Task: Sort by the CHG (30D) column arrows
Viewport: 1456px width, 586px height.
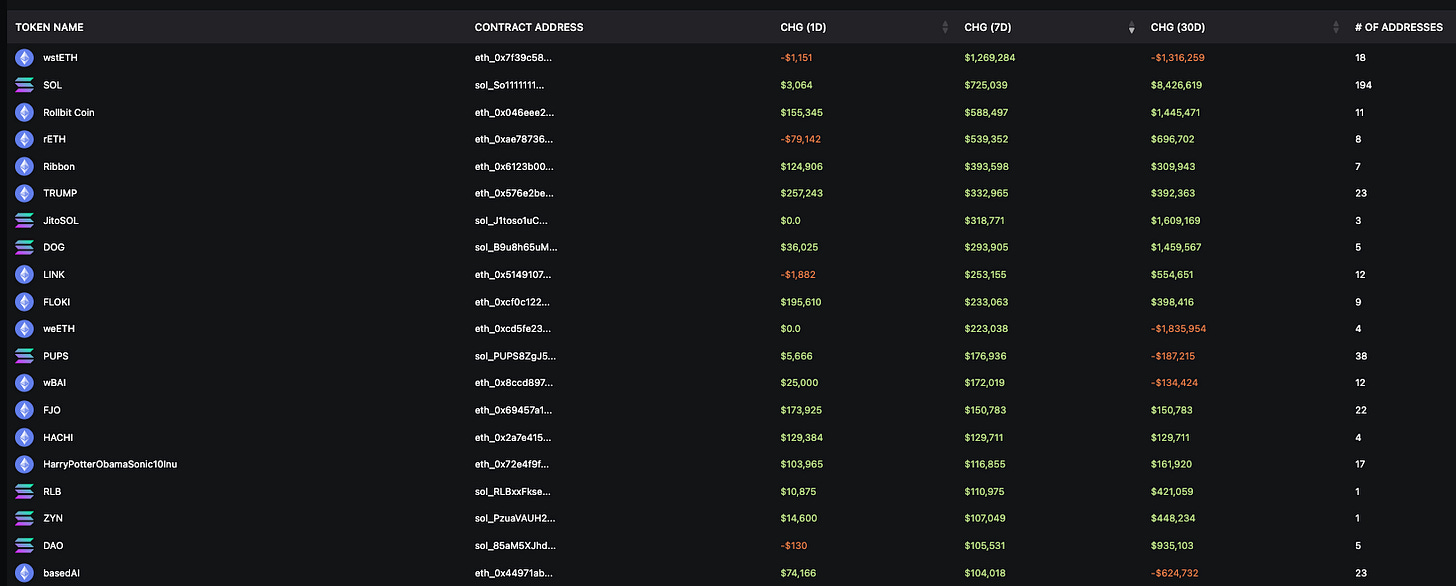Action: pos(1335,27)
